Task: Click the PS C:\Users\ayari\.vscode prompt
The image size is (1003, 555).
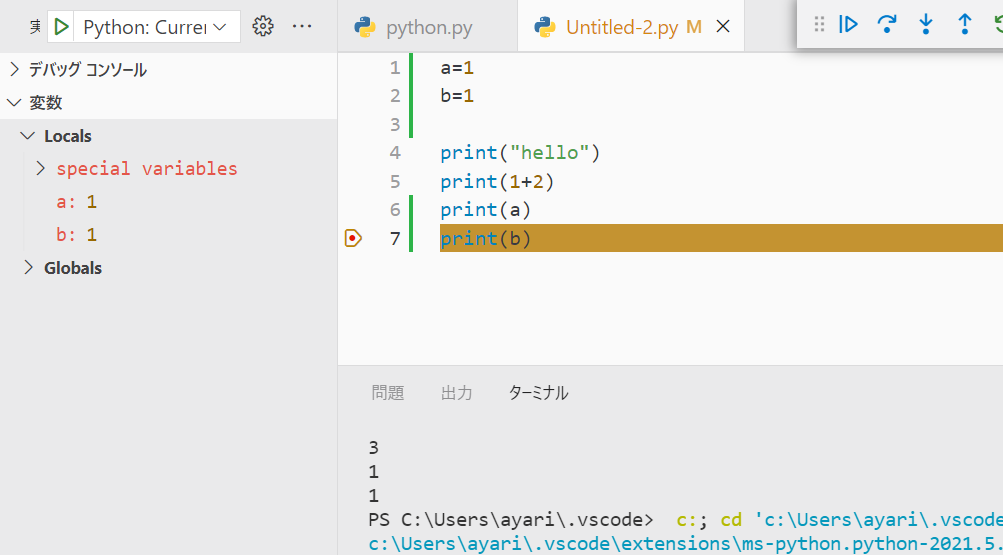Action: pyautogui.click(x=510, y=519)
